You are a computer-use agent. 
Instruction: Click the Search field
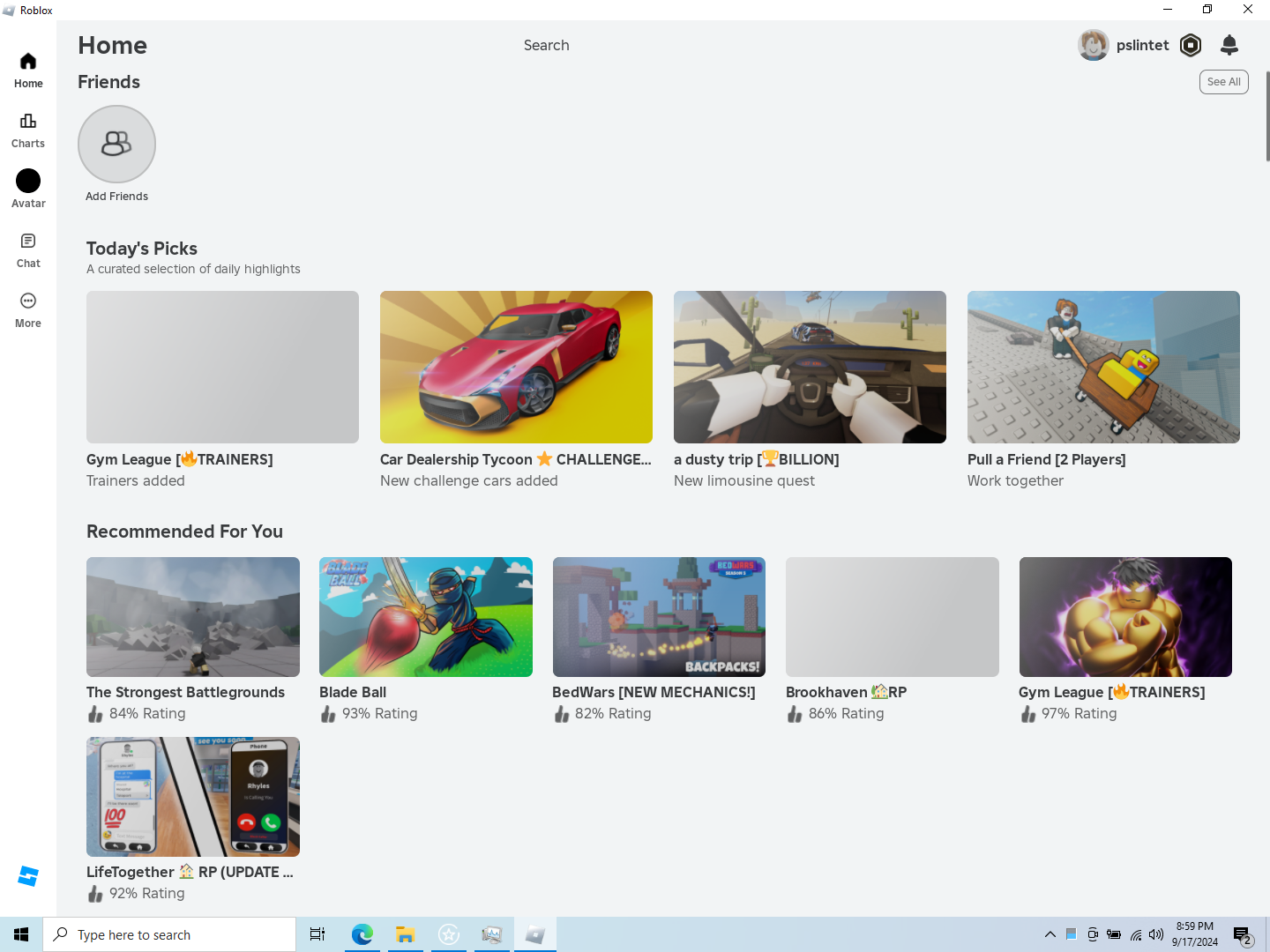tap(547, 45)
